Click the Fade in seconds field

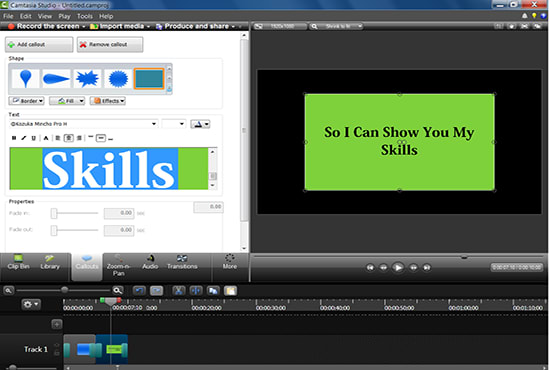pos(119,213)
